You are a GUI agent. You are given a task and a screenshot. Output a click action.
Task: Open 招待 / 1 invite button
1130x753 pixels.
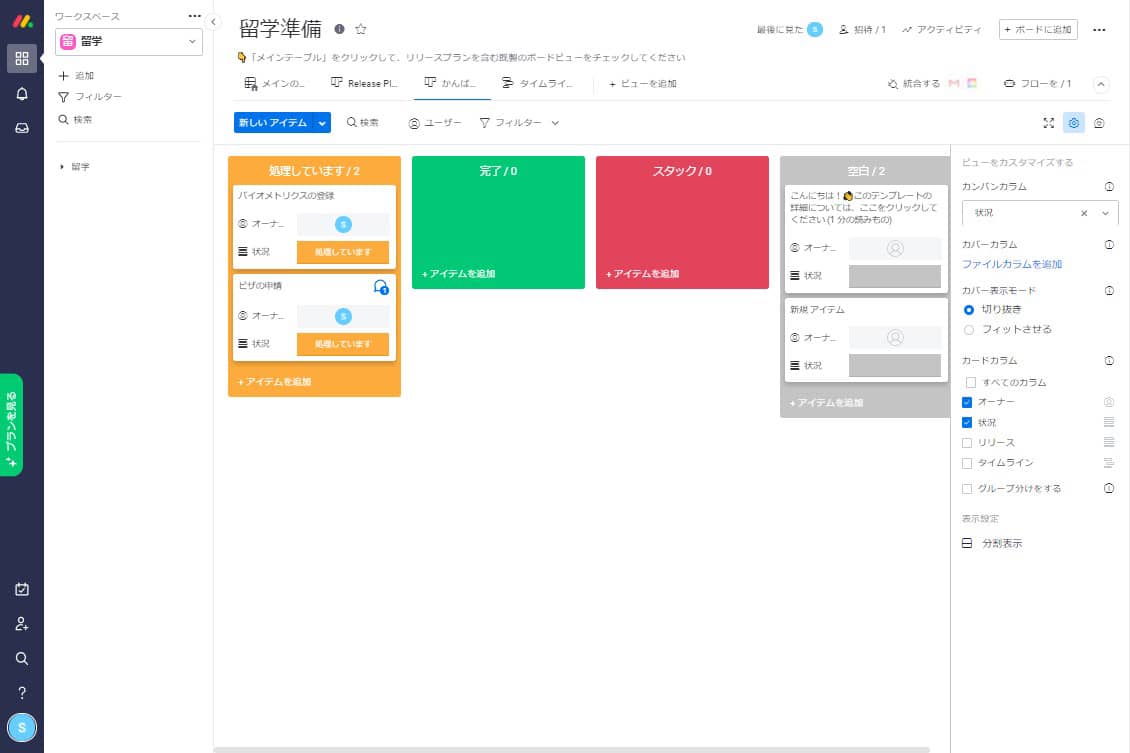pyautogui.click(x=863, y=30)
